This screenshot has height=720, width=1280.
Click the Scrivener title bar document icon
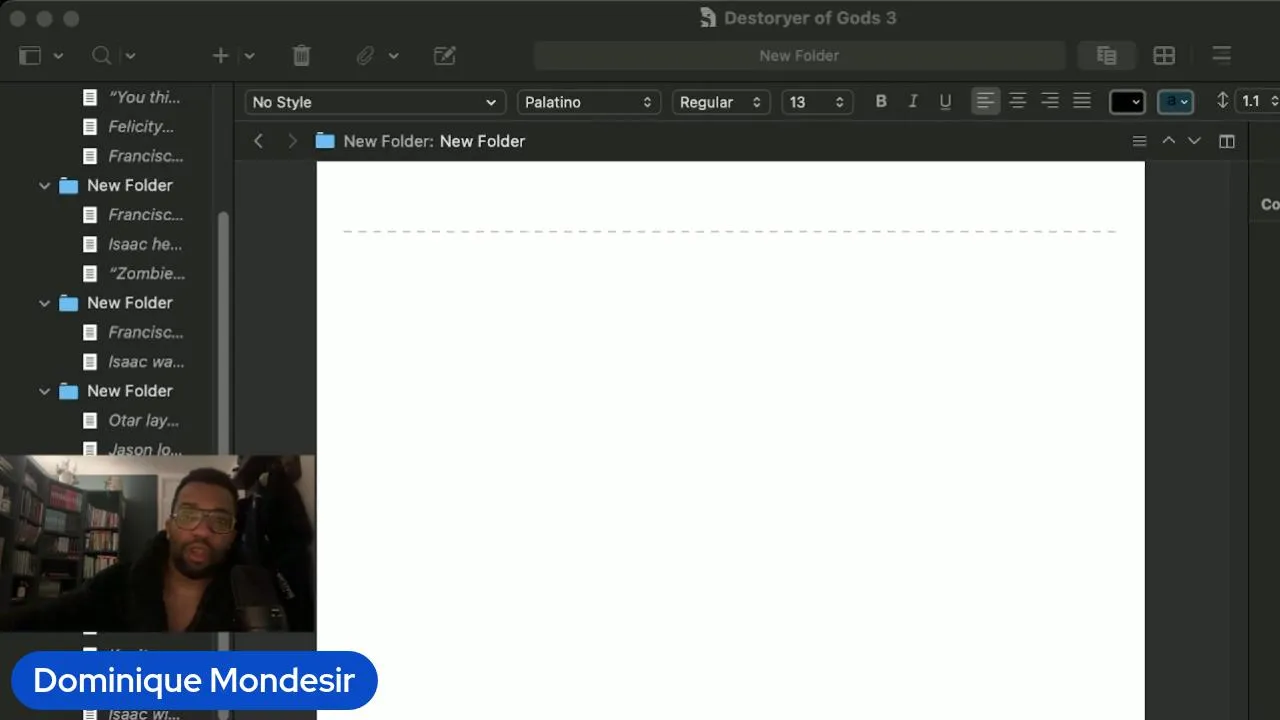click(x=708, y=18)
